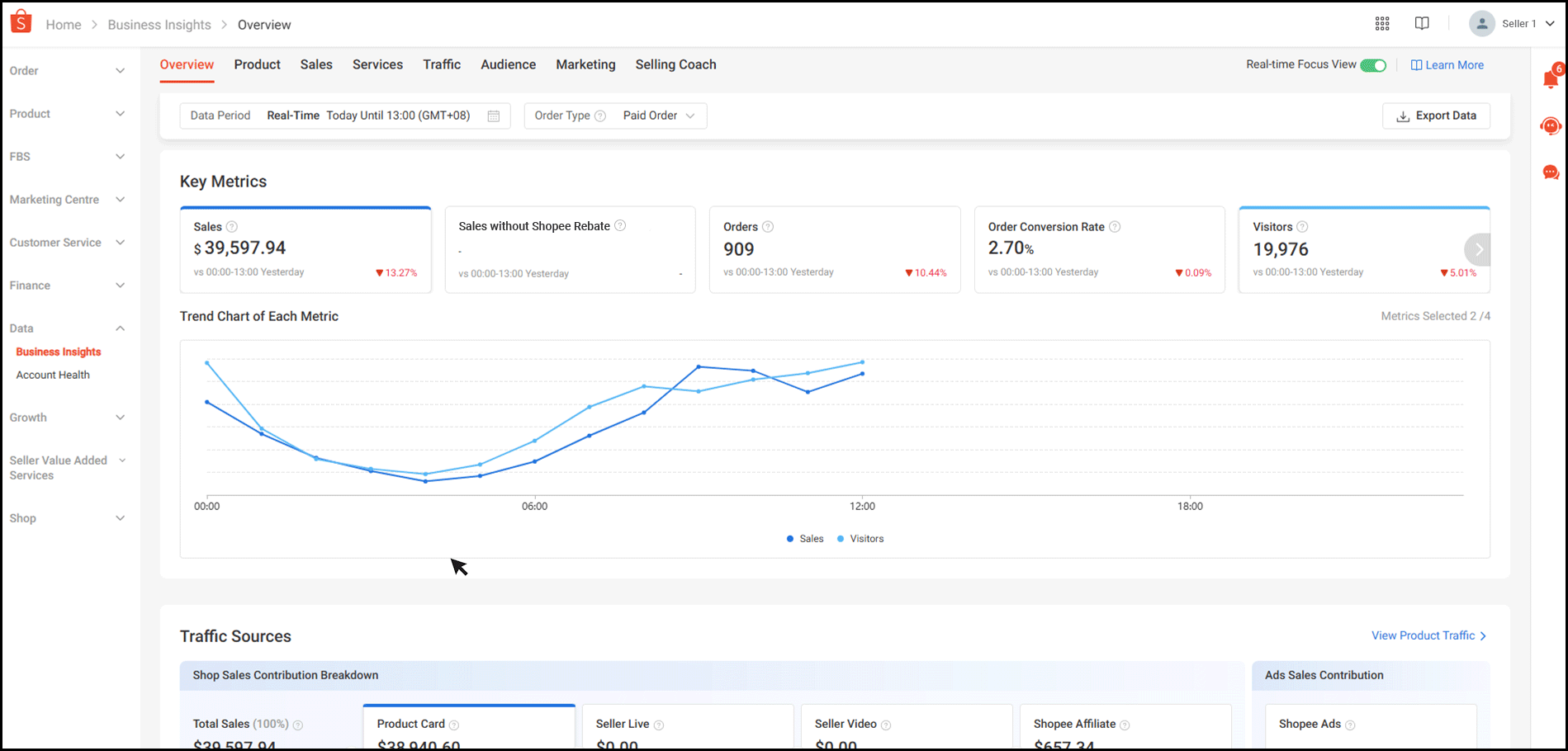Viewport: 1568px width, 751px height.
Task: Contact support using the headset icon
Action: click(1551, 126)
